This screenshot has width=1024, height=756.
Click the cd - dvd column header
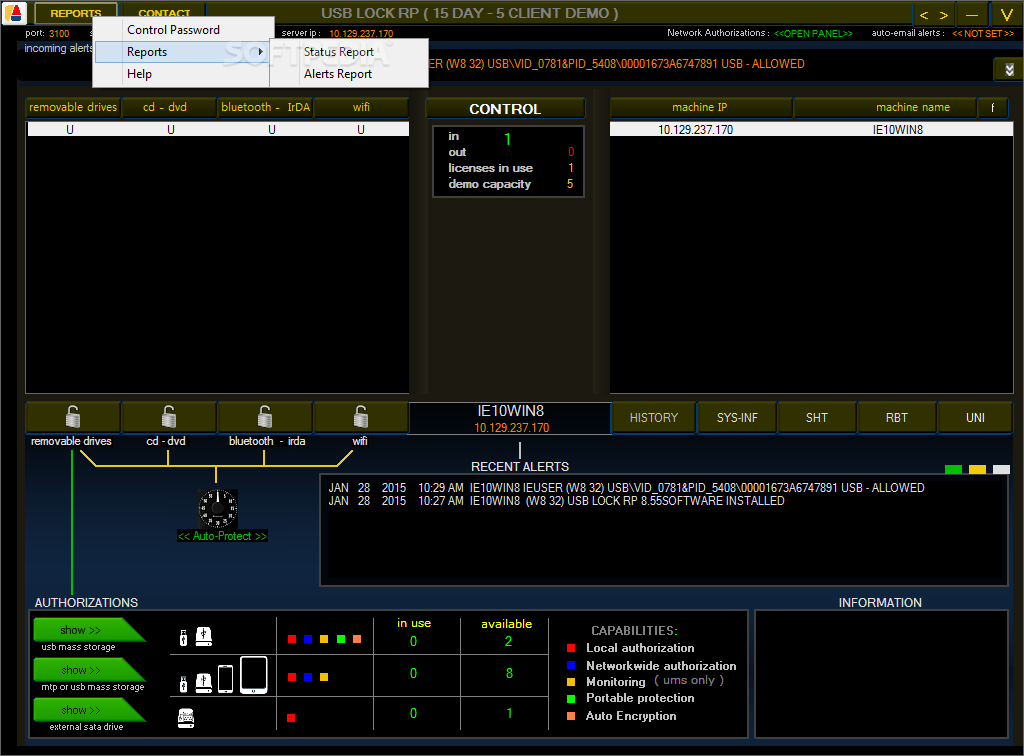point(169,108)
